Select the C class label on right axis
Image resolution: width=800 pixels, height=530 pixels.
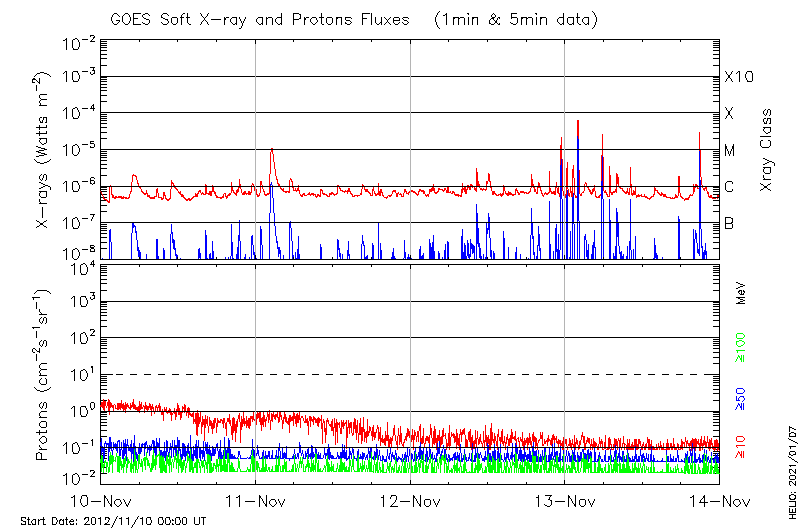point(730,187)
